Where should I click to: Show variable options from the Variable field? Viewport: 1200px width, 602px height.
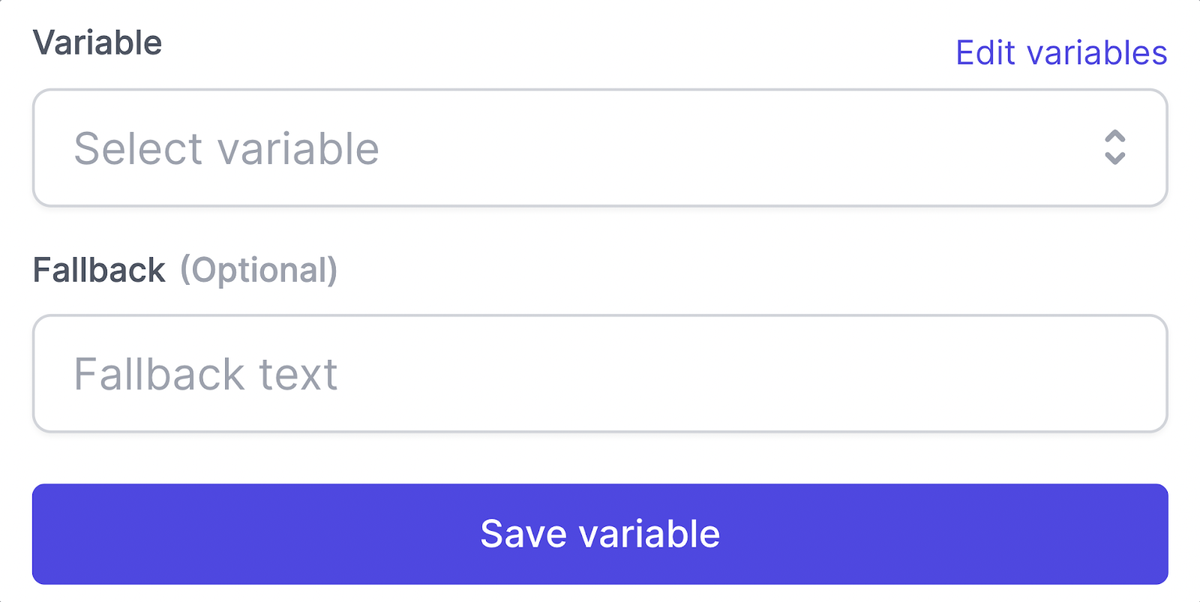pyautogui.click(x=599, y=148)
